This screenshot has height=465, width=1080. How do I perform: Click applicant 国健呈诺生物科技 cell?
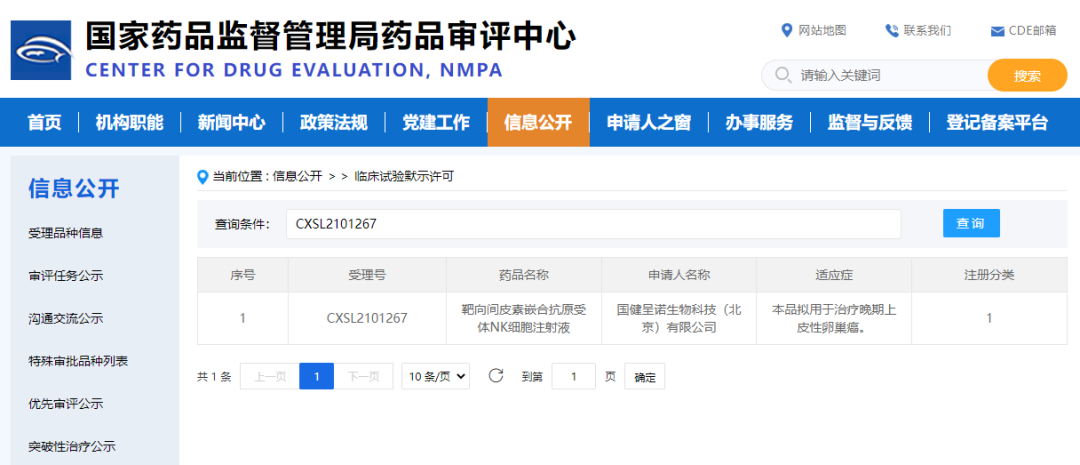coord(678,318)
